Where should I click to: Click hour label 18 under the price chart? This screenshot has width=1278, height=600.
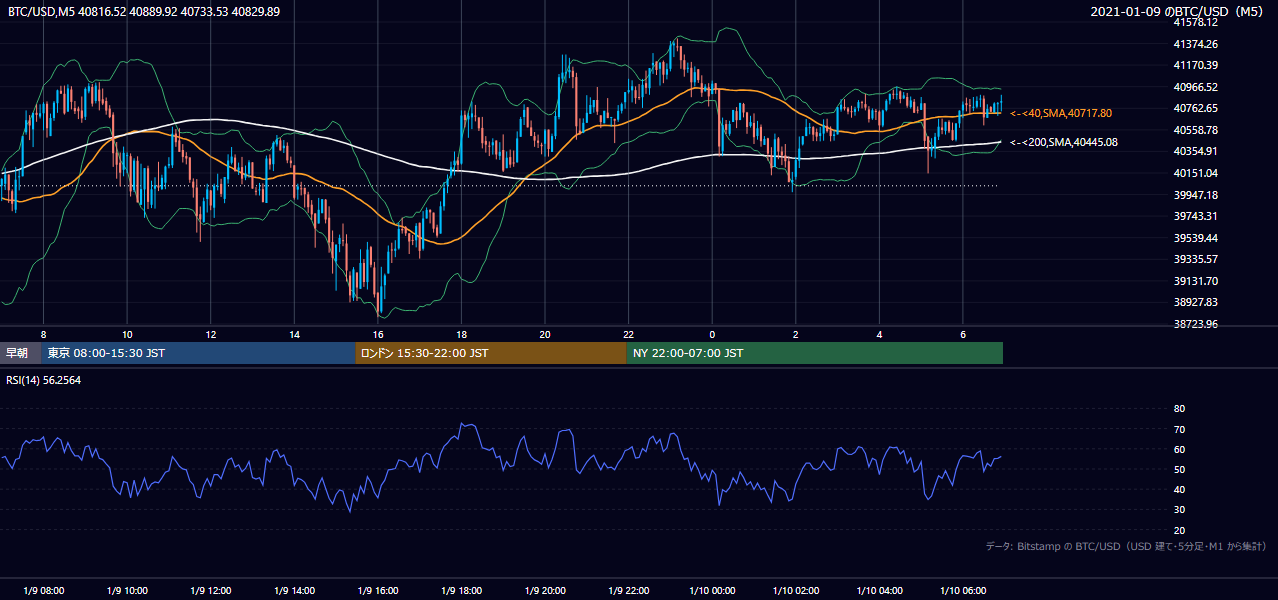click(x=461, y=334)
